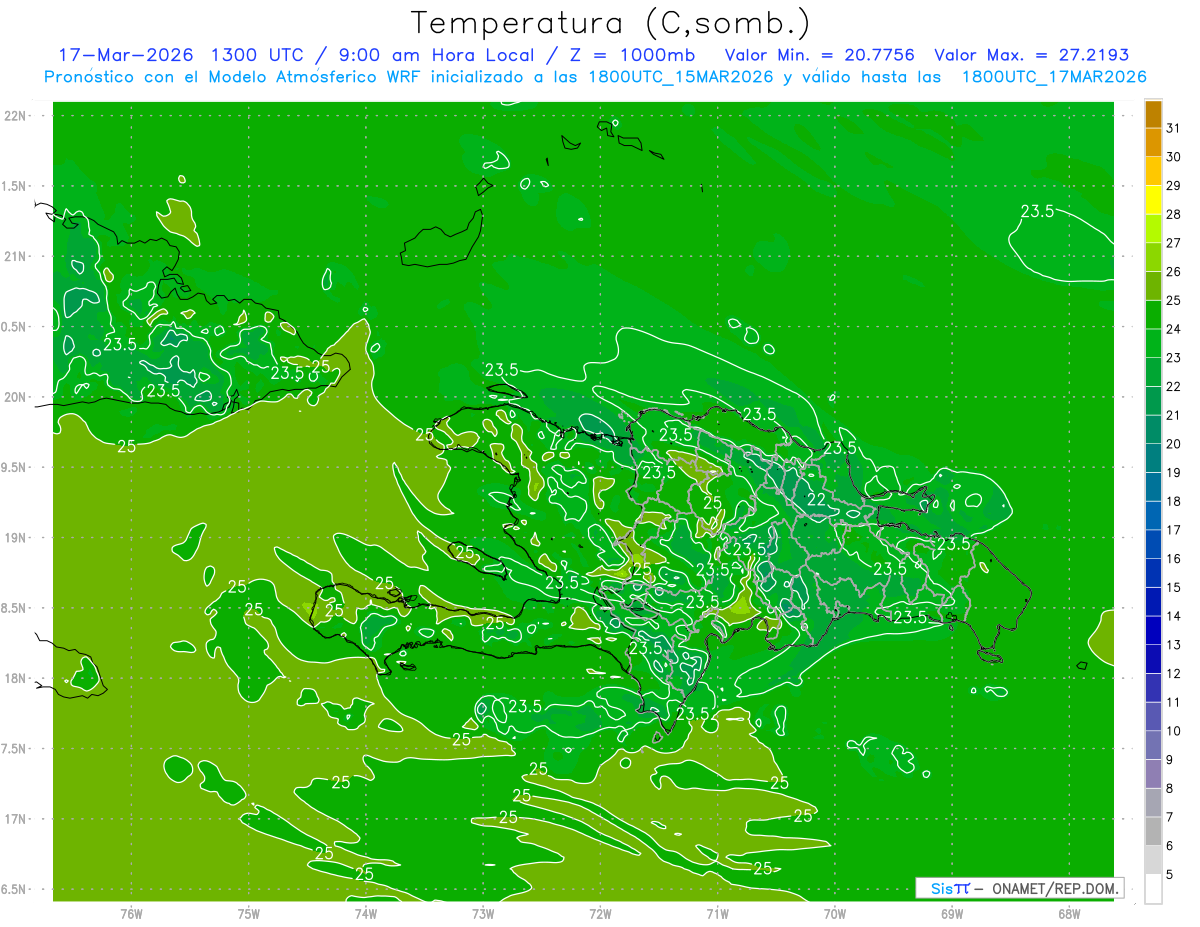1200x927 pixels.
Task: Pick the dark blue legend swatch between 13 and 14
Action: pos(1153,630)
